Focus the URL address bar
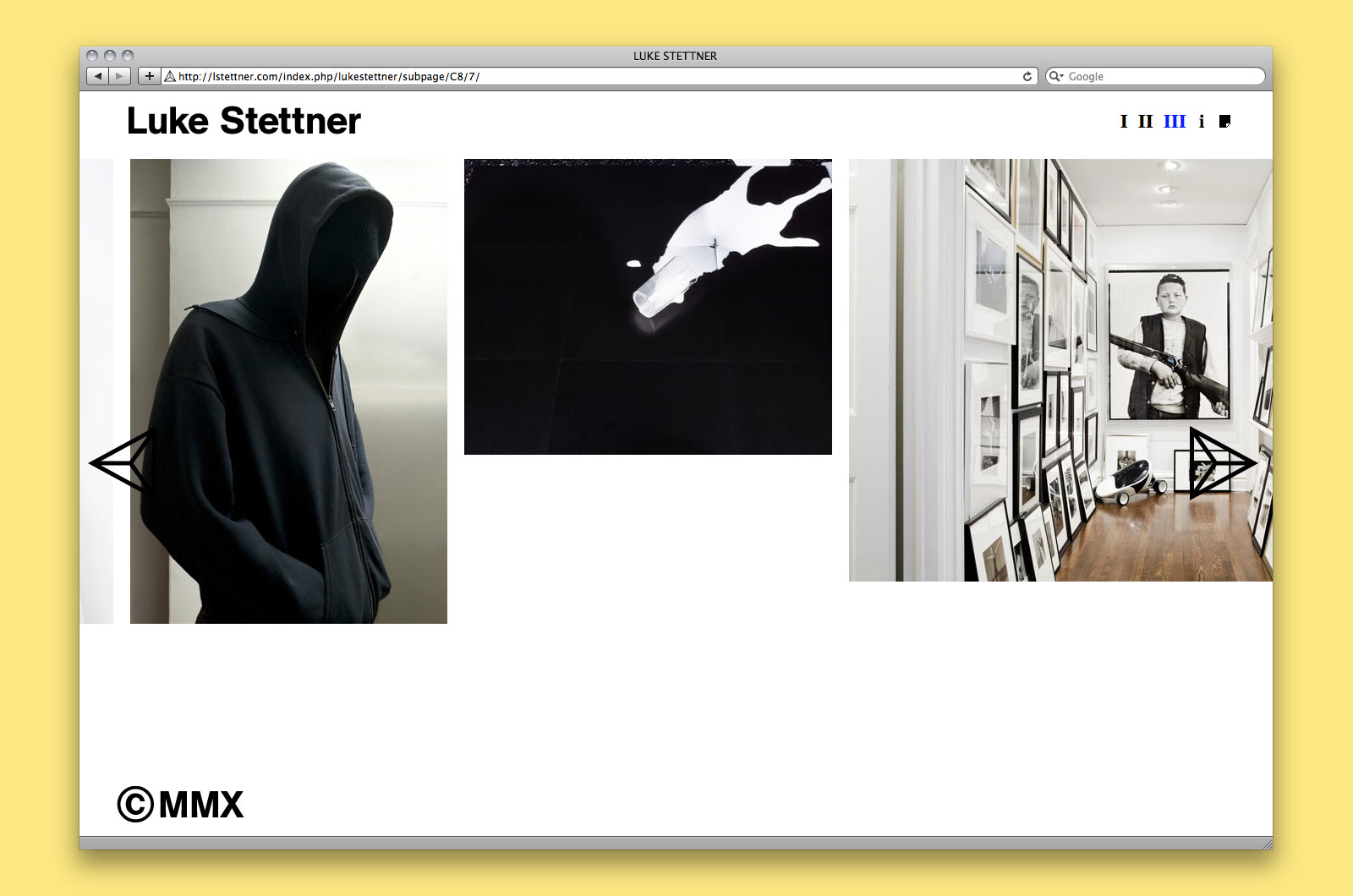The width and height of the screenshot is (1353, 896). (592, 76)
